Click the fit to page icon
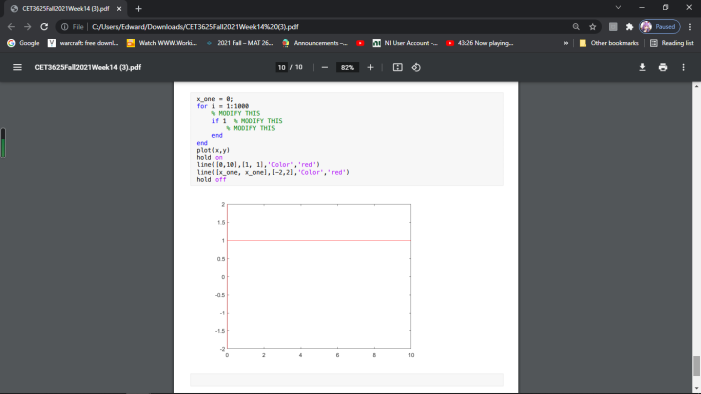This screenshot has height=394, width=701. [397, 67]
